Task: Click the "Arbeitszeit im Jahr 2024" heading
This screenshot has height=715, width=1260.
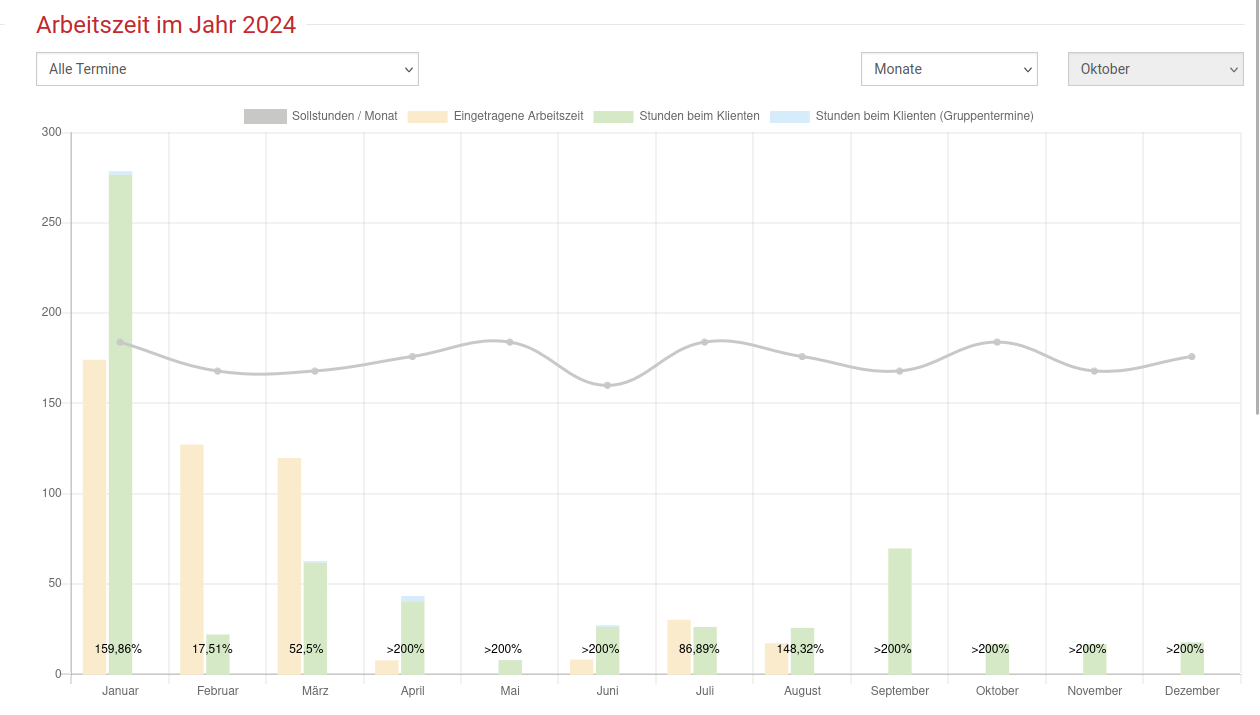Action: coord(166,25)
